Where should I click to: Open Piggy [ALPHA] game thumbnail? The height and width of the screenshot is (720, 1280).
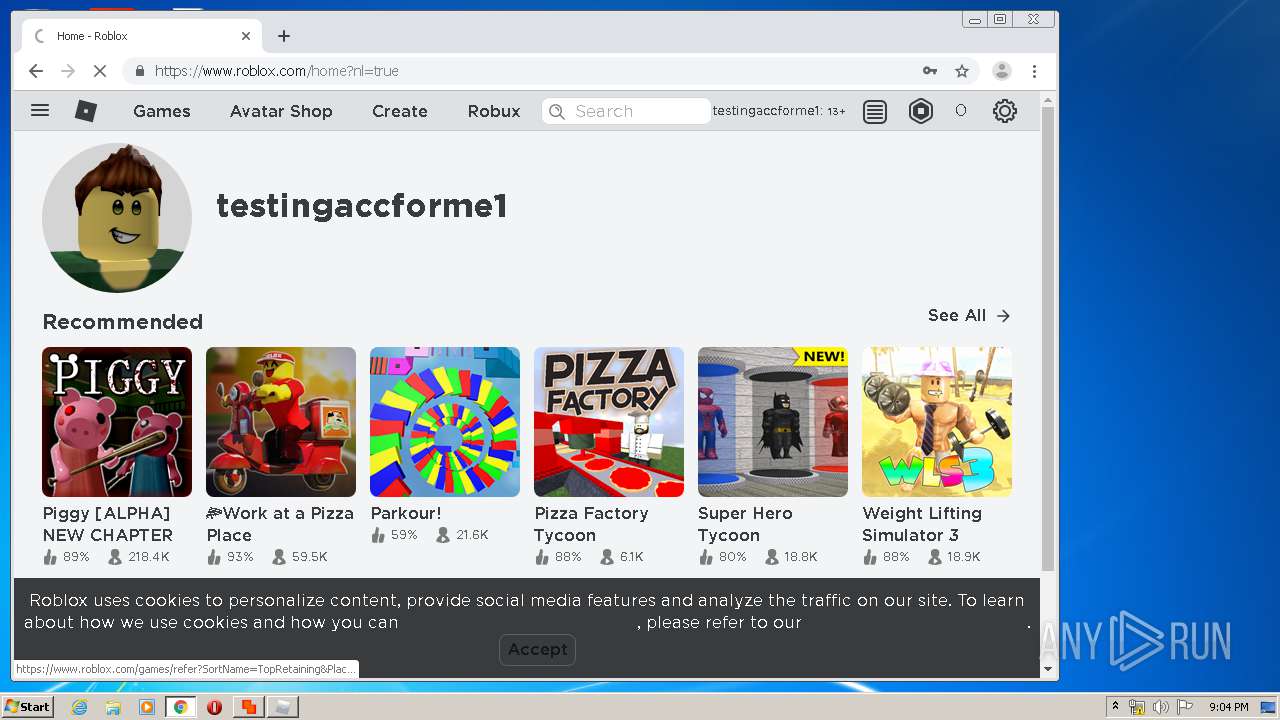tap(117, 422)
